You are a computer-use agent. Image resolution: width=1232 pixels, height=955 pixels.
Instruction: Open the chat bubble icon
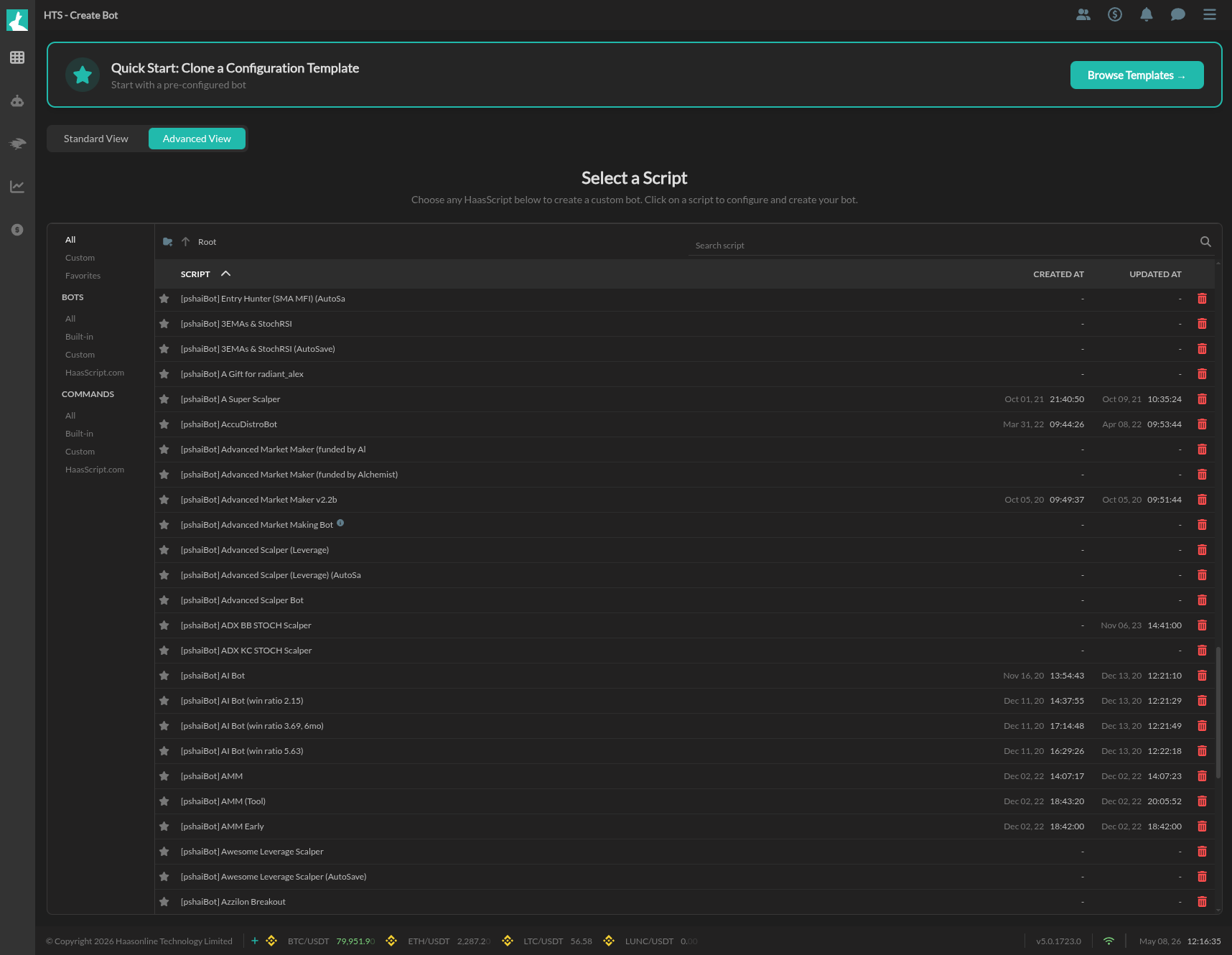[x=1177, y=14]
